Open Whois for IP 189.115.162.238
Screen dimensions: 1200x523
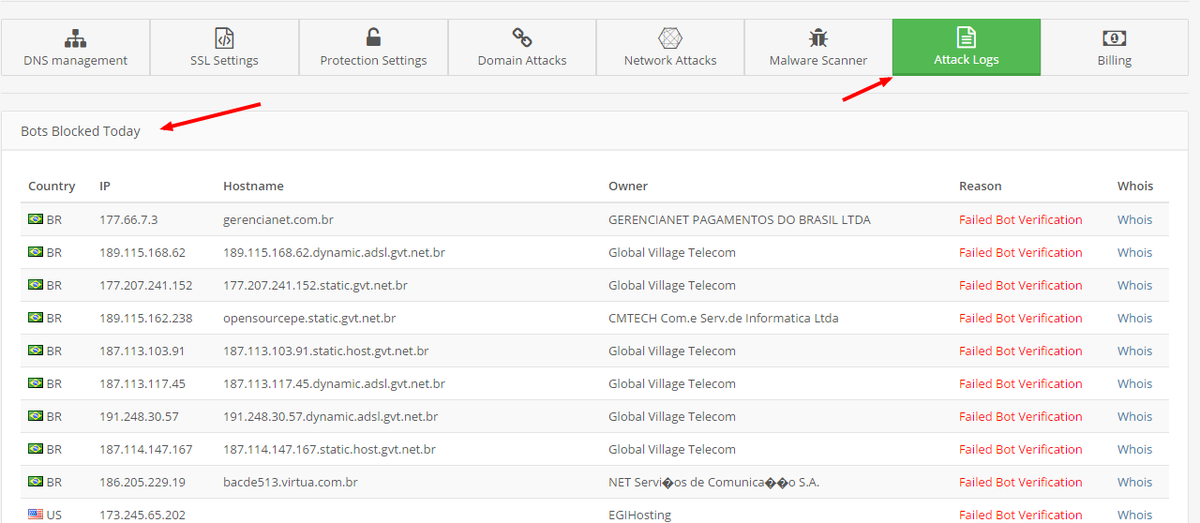(1135, 318)
